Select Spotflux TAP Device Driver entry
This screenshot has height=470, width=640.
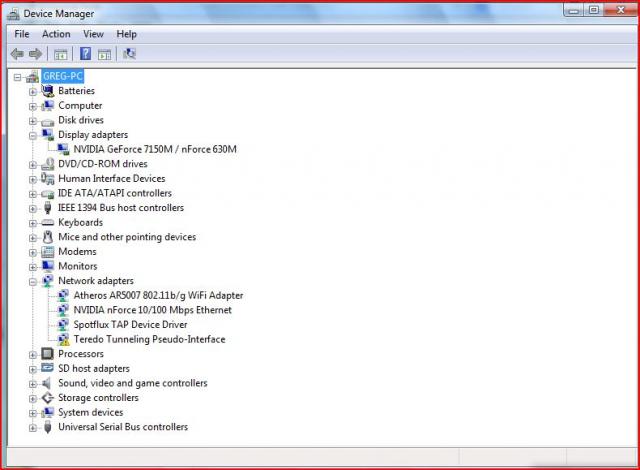130,325
